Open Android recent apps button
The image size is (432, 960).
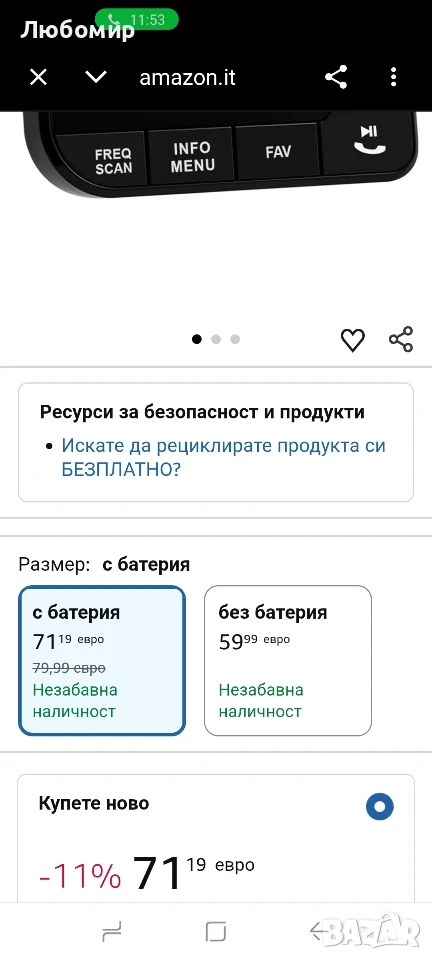(112, 931)
